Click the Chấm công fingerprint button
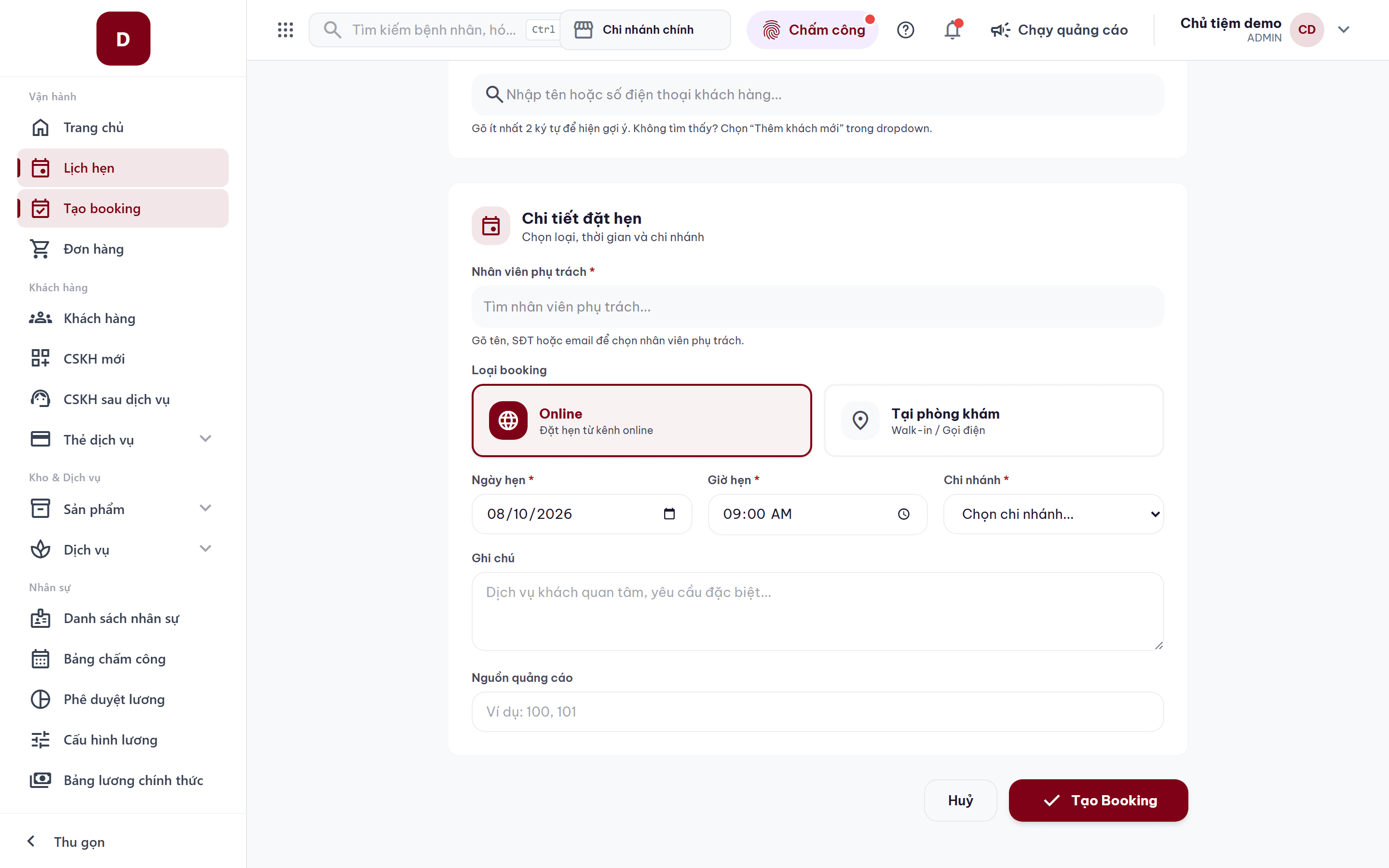The height and width of the screenshot is (868, 1389). coord(812,30)
